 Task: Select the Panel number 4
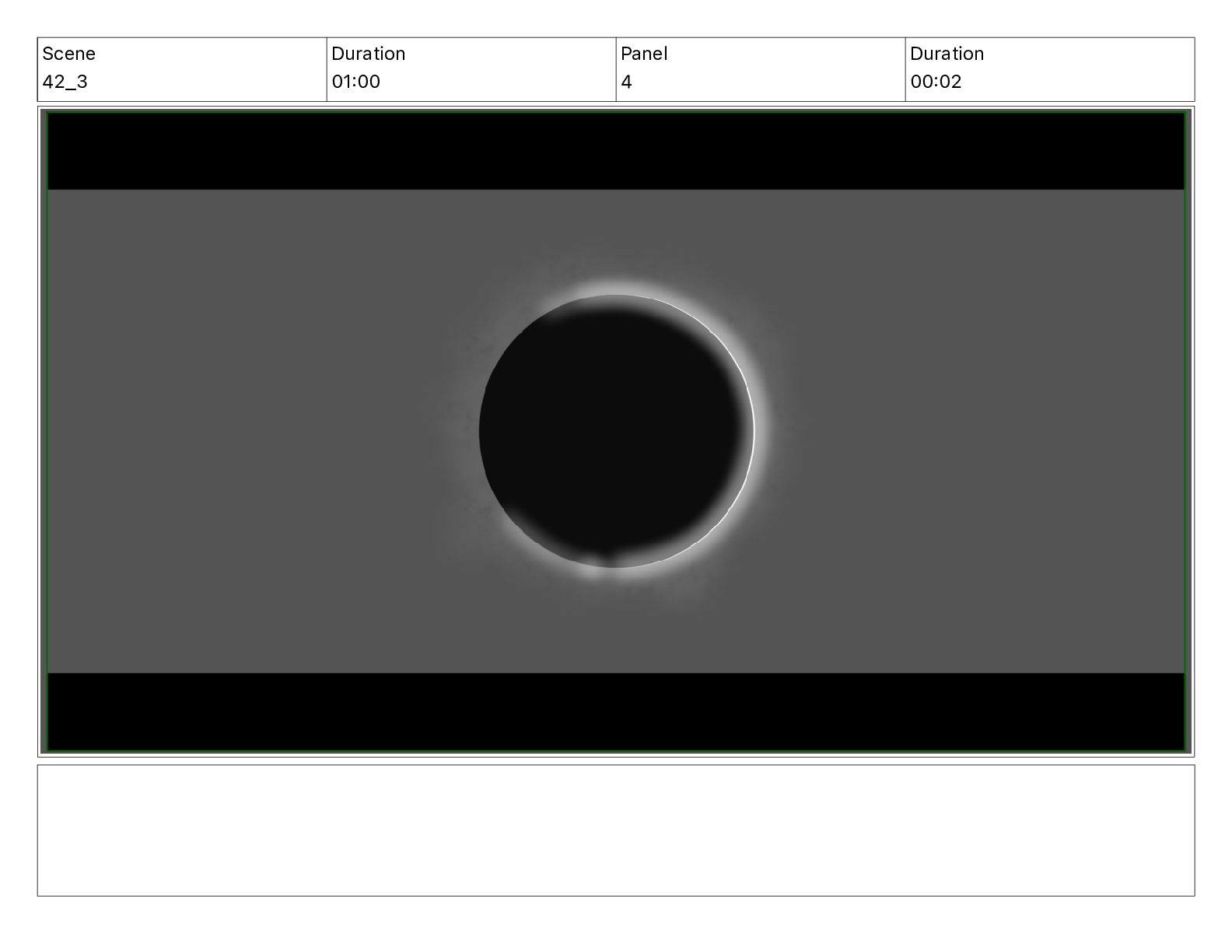626,82
